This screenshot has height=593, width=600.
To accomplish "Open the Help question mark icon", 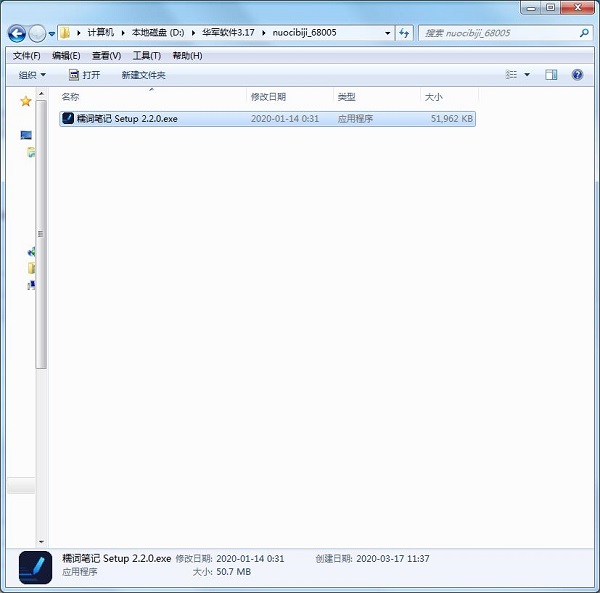I will pos(577,75).
